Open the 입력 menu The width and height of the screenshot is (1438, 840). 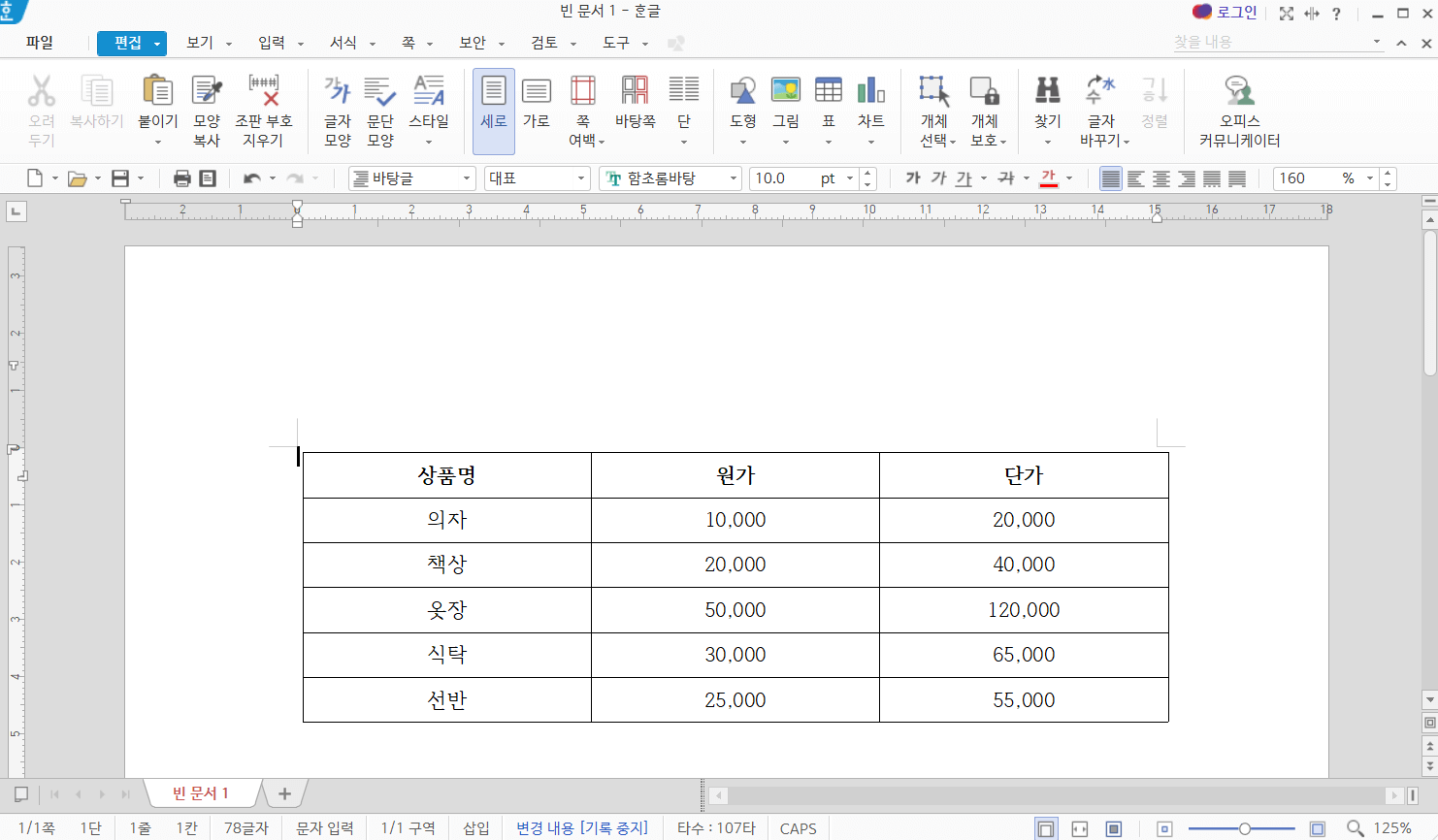[272, 43]
